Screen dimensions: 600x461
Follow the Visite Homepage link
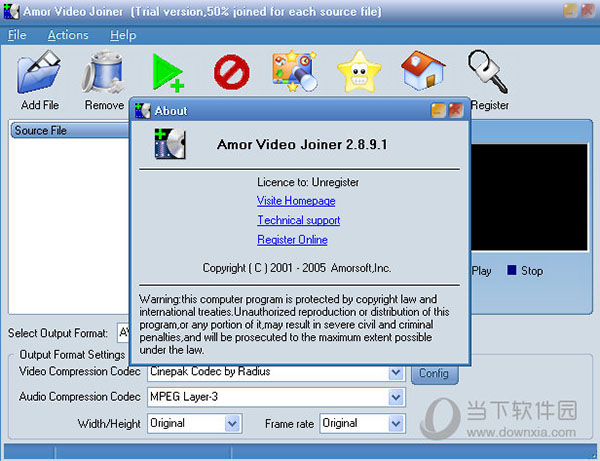pos(296,201)
